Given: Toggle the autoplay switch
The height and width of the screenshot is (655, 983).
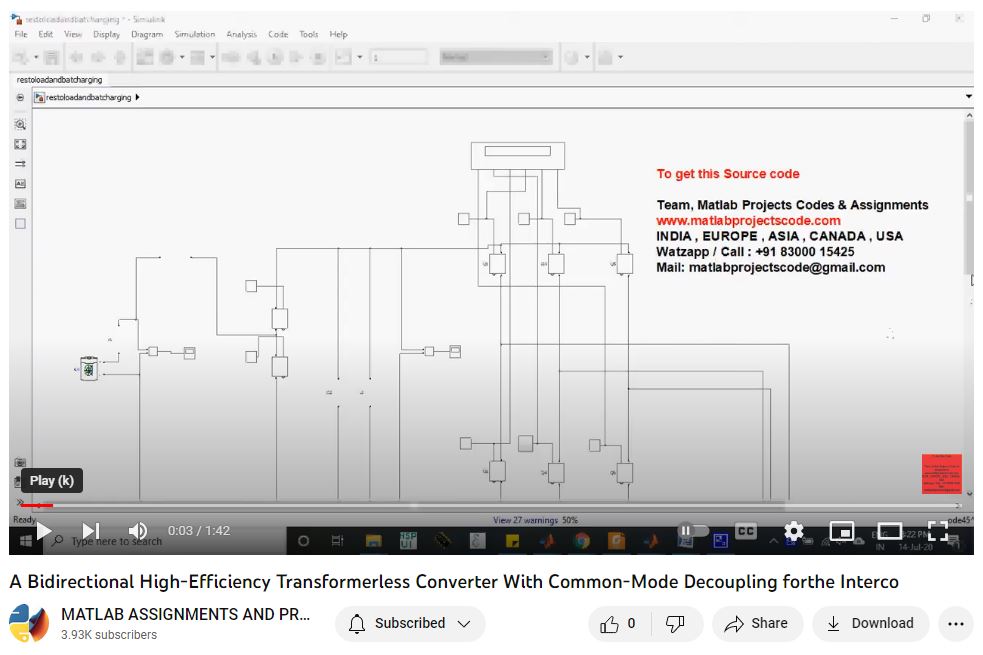Looking at the screenshot, I should pos(692,530).
